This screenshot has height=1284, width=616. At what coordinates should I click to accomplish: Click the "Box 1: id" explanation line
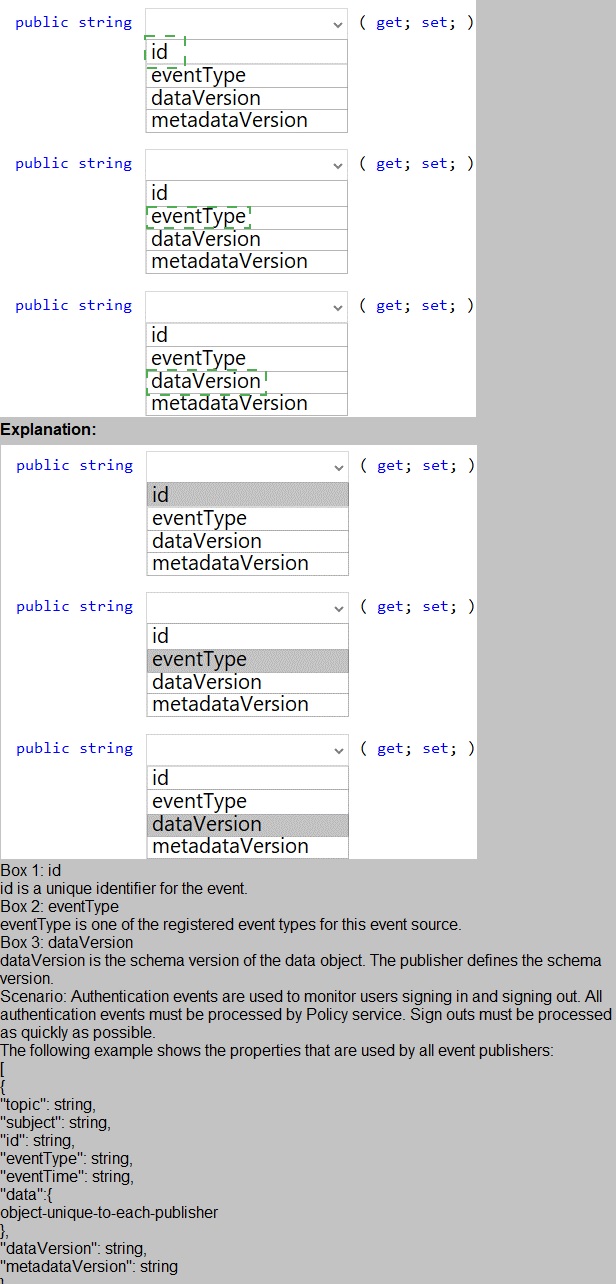[31, 871]
